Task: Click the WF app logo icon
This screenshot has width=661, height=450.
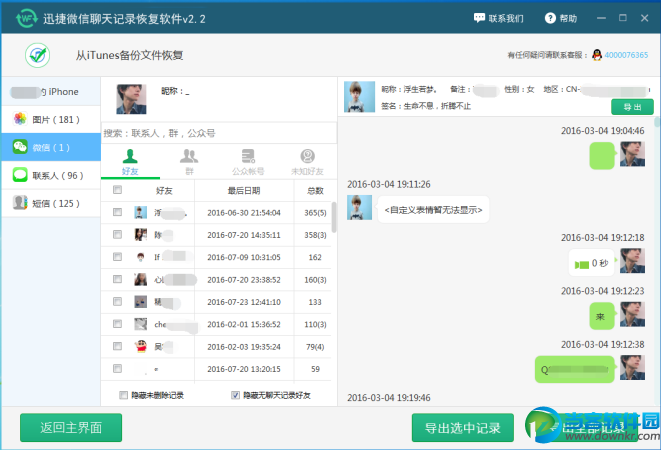Action: [x=27, y=18]
